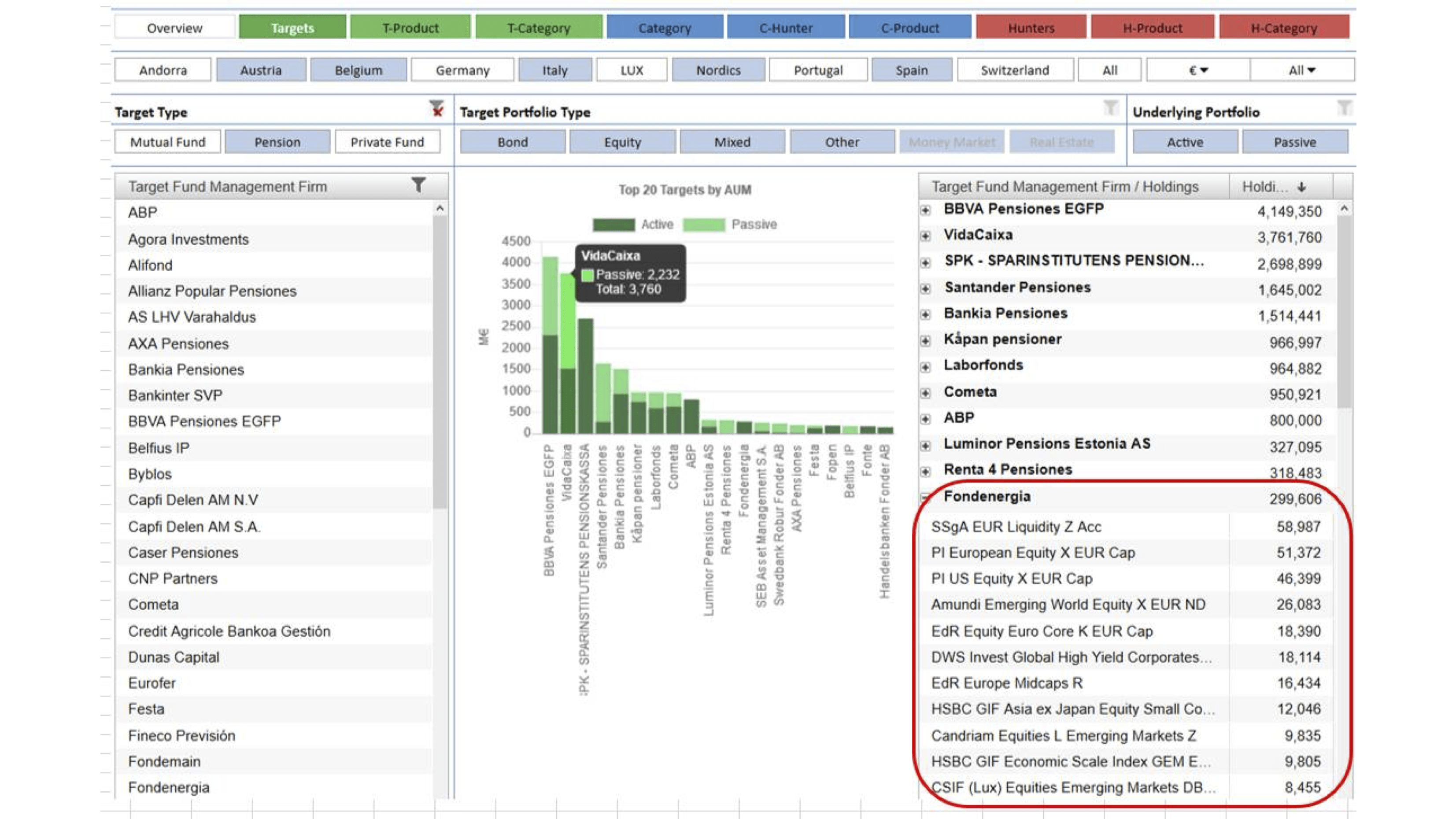The height and width of the screenshot is (819, 1456).
Task: Filter by Mixed portfolio type
Action: (x=732, y=142)
